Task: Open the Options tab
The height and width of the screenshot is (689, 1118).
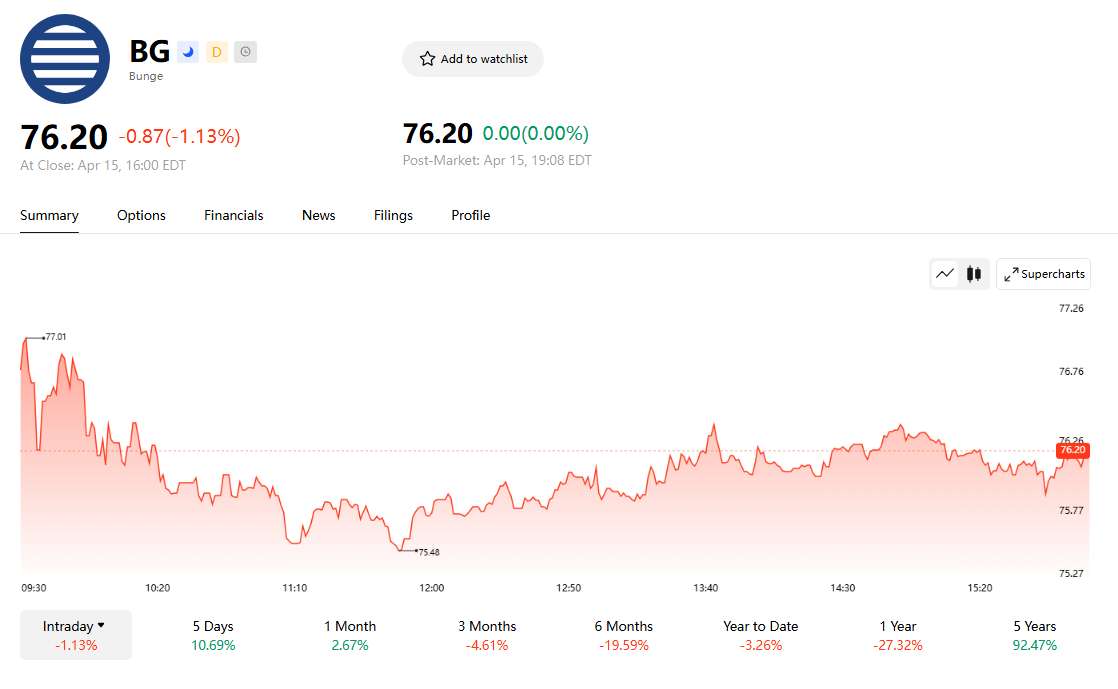Action: tap(141, 215)
